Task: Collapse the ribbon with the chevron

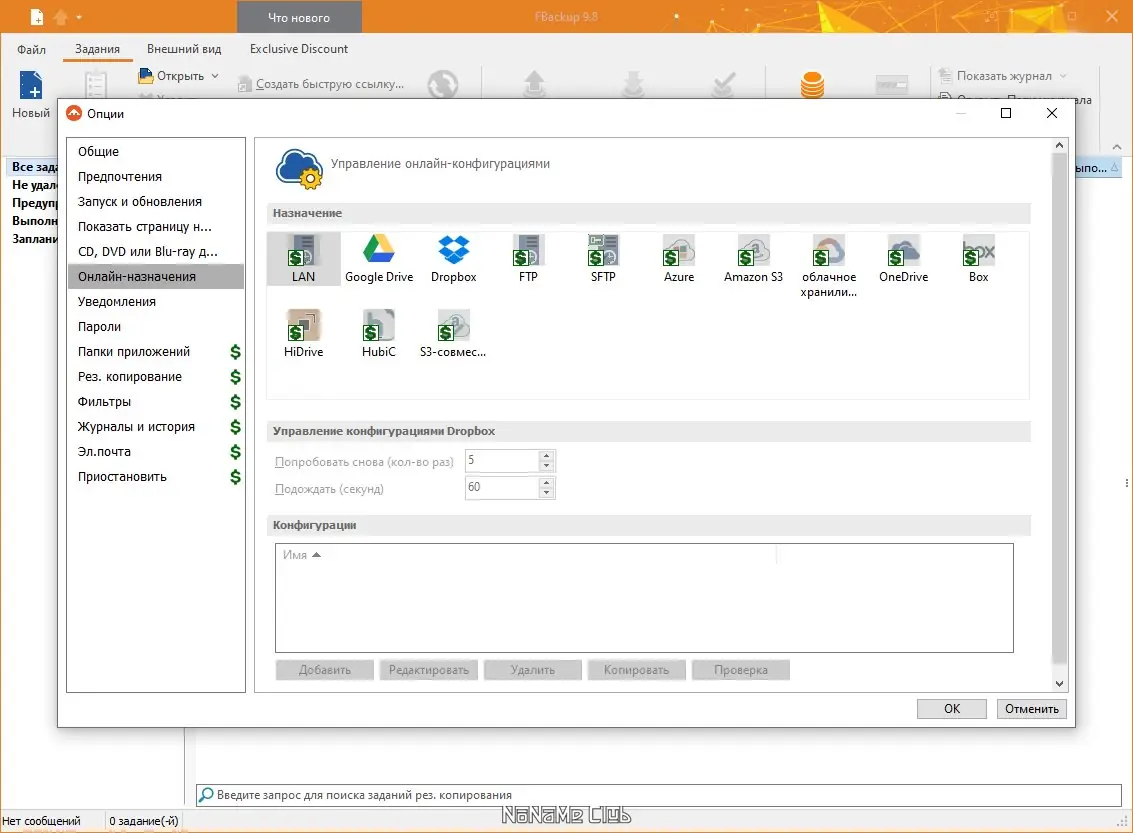Action: 1116,147
